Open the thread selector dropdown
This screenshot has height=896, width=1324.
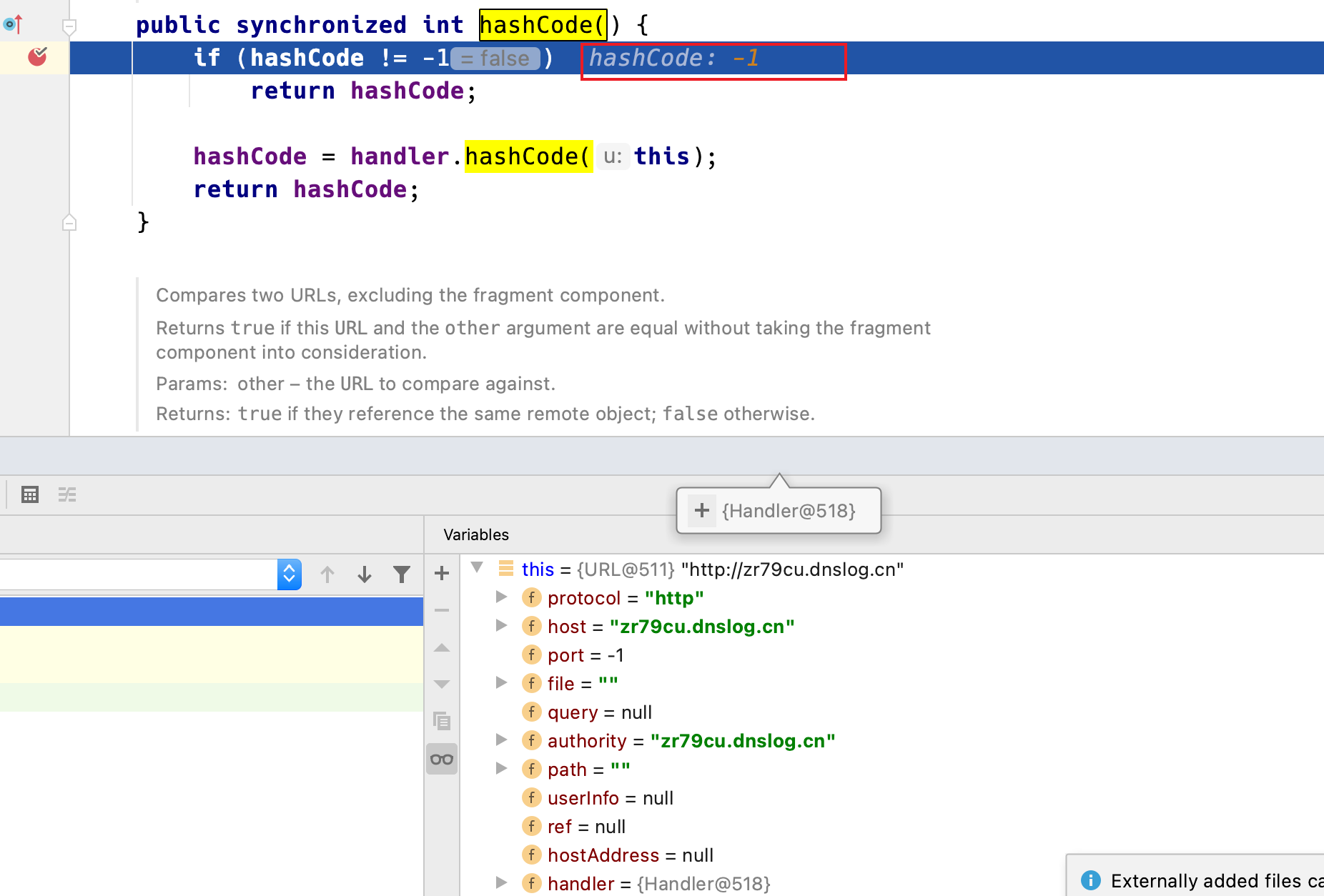[x=290, y=574]
